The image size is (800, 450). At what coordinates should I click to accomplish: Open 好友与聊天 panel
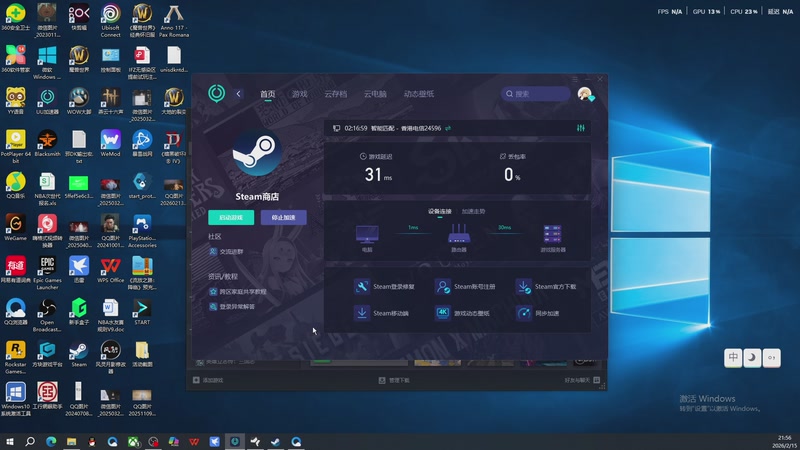(x=582, y=380)
